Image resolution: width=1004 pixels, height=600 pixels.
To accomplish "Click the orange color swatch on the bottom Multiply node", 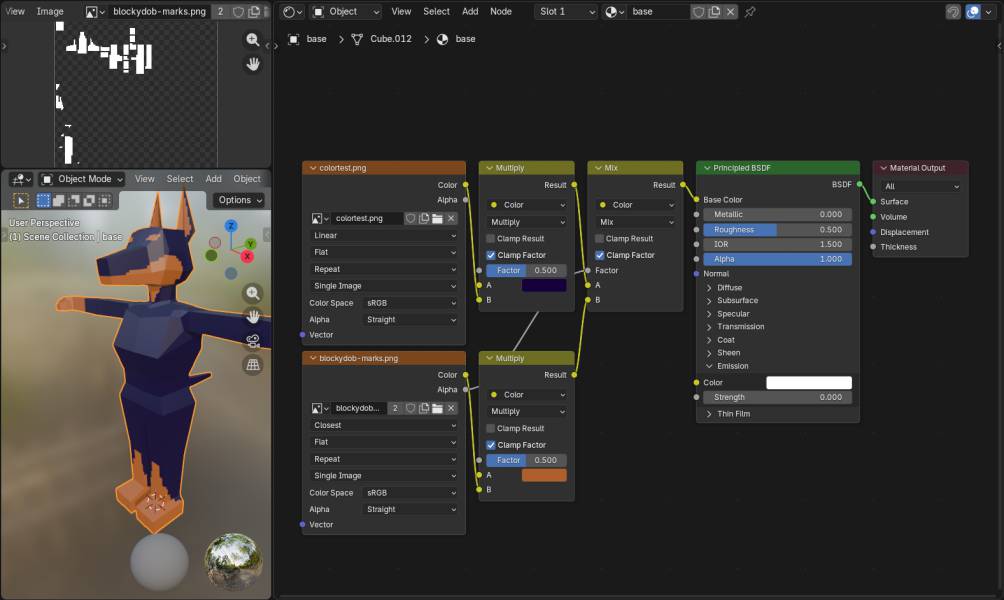I will coord(544,475).
